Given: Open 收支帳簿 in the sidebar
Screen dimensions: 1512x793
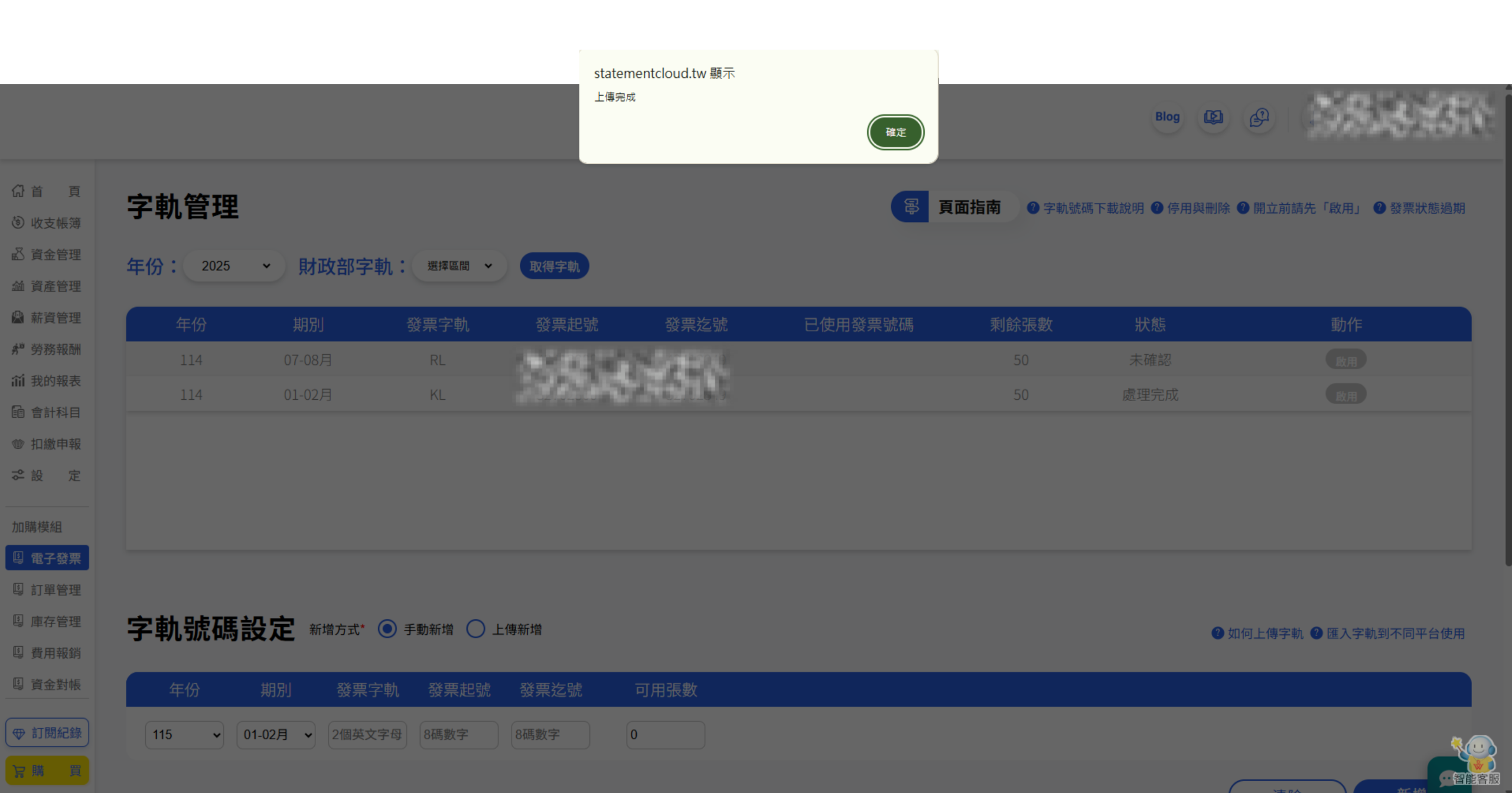Looking at the screenshot, I should 47,223.
